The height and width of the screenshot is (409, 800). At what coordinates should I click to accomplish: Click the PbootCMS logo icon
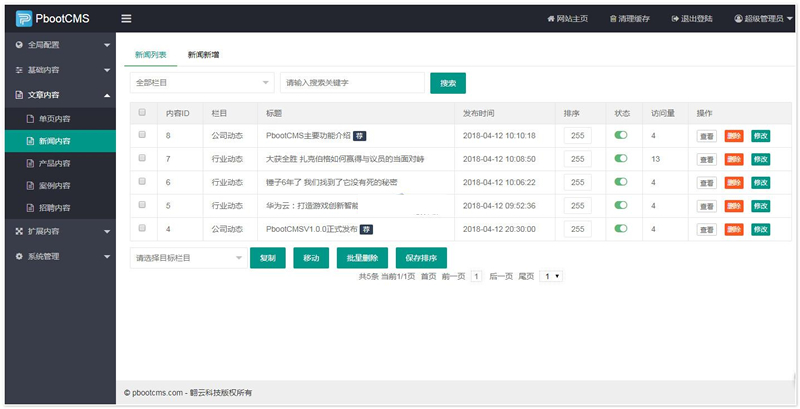click(23, 18)
